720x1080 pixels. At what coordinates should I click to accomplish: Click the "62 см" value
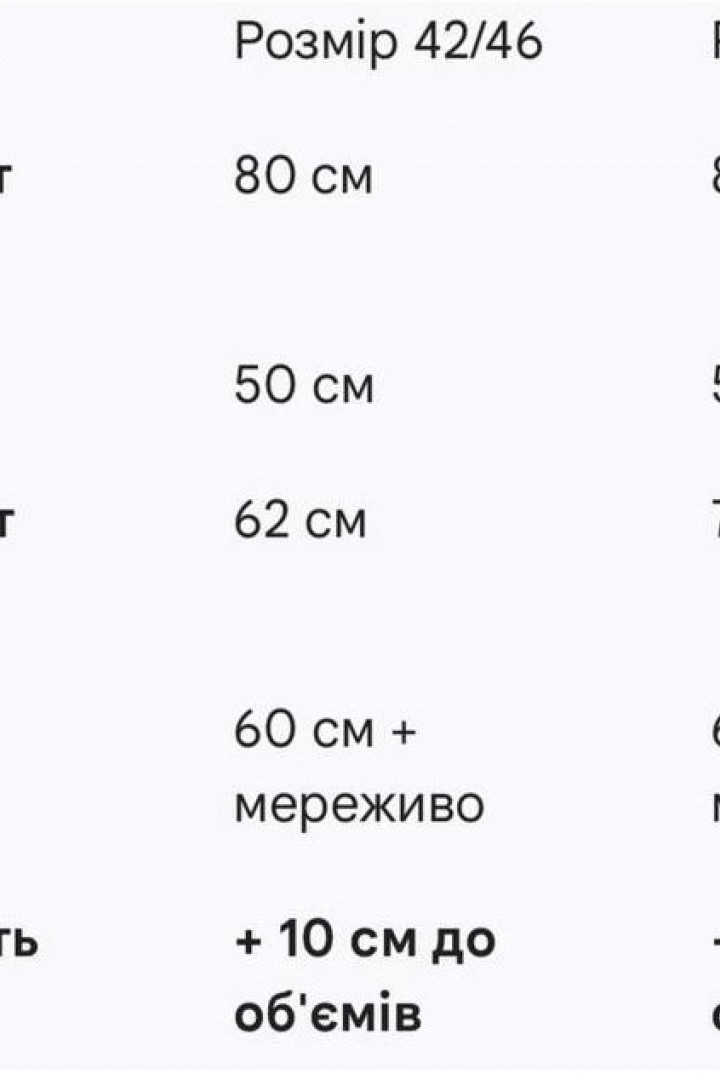[x=301, y=521]
